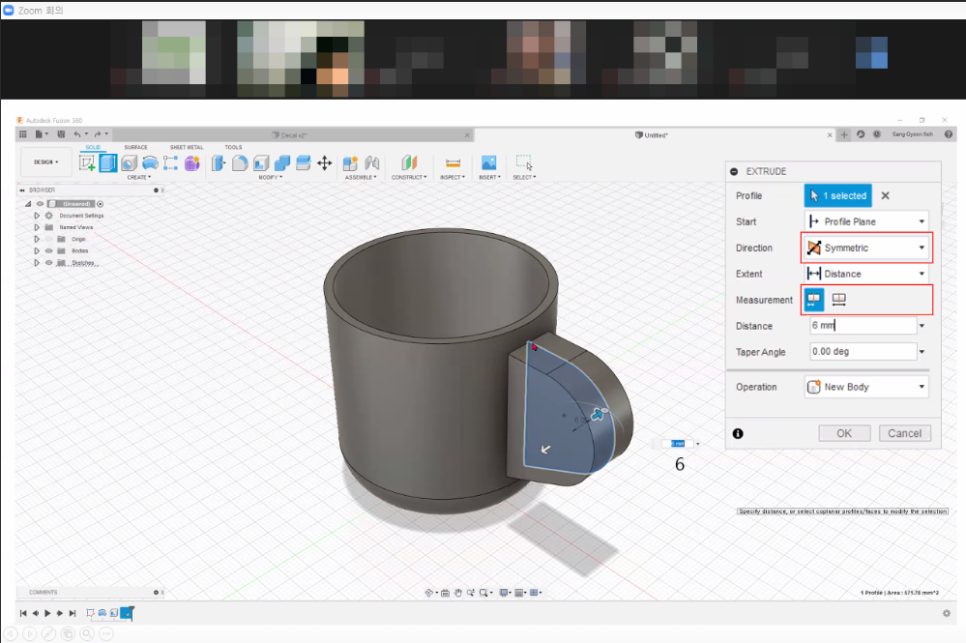Clear the profile selection with X
Viewport: 966px width, 643px height.
click(x=885, y=195)
